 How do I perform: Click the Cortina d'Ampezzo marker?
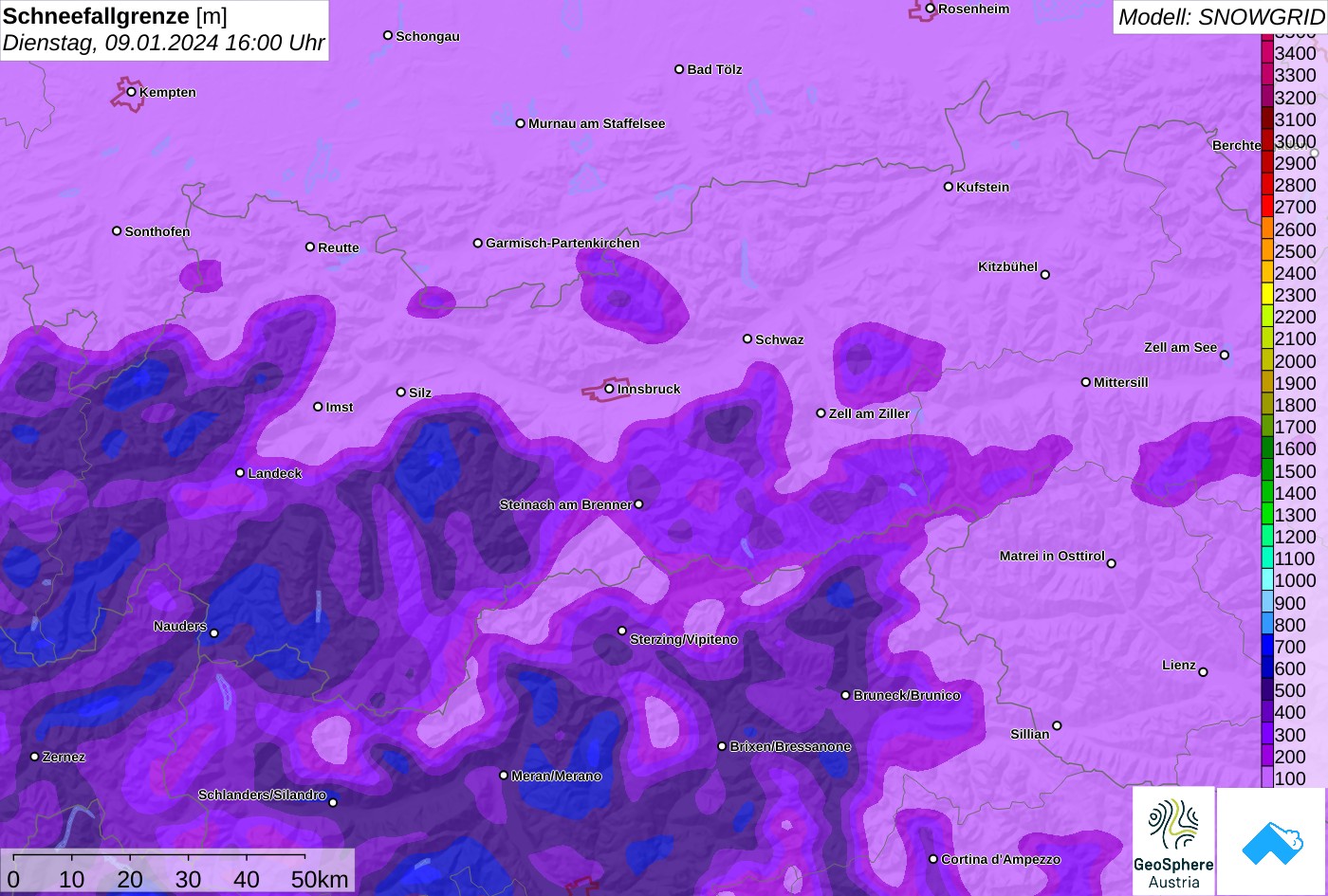(x=932, y=859)
